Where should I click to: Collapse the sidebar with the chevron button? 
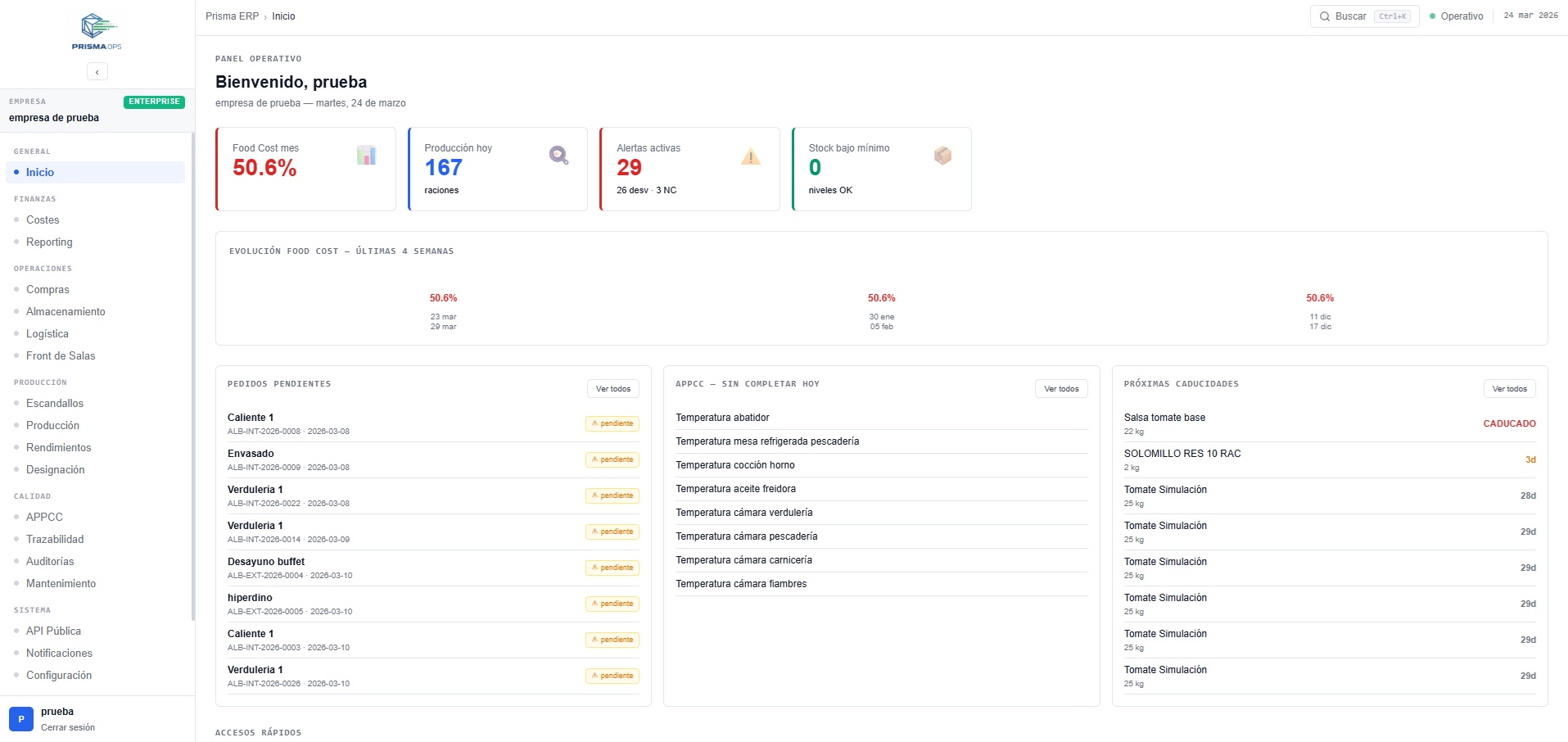click(x=97, y=71)
